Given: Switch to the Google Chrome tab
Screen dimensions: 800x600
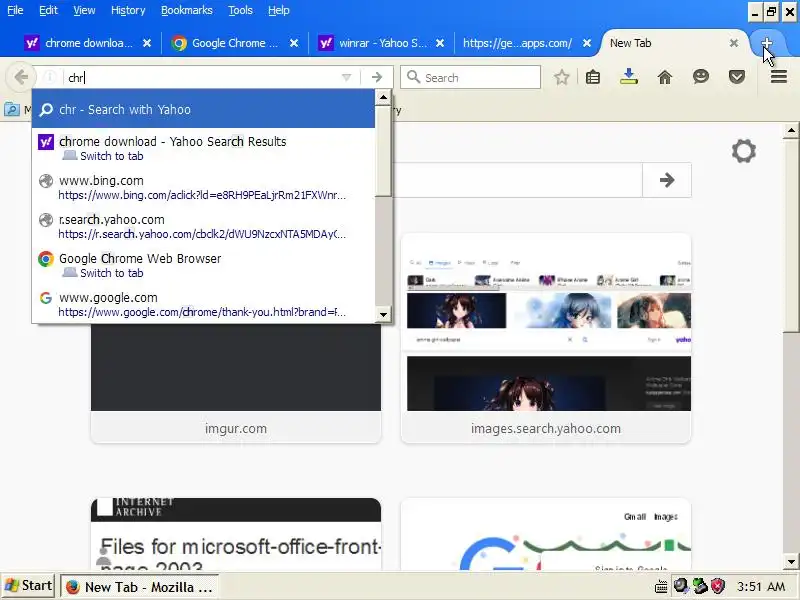Looking at the screenshot, I should (x=235, y=43).
